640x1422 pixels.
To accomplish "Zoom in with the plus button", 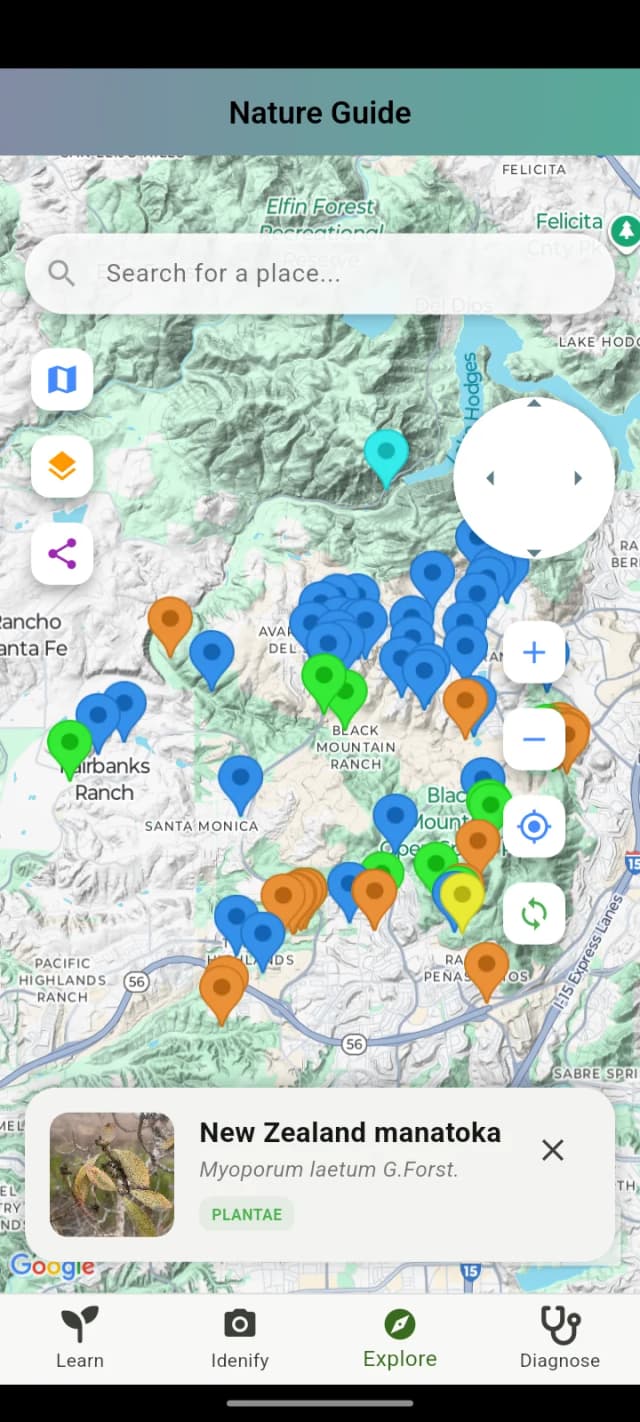I will point(534,653).
